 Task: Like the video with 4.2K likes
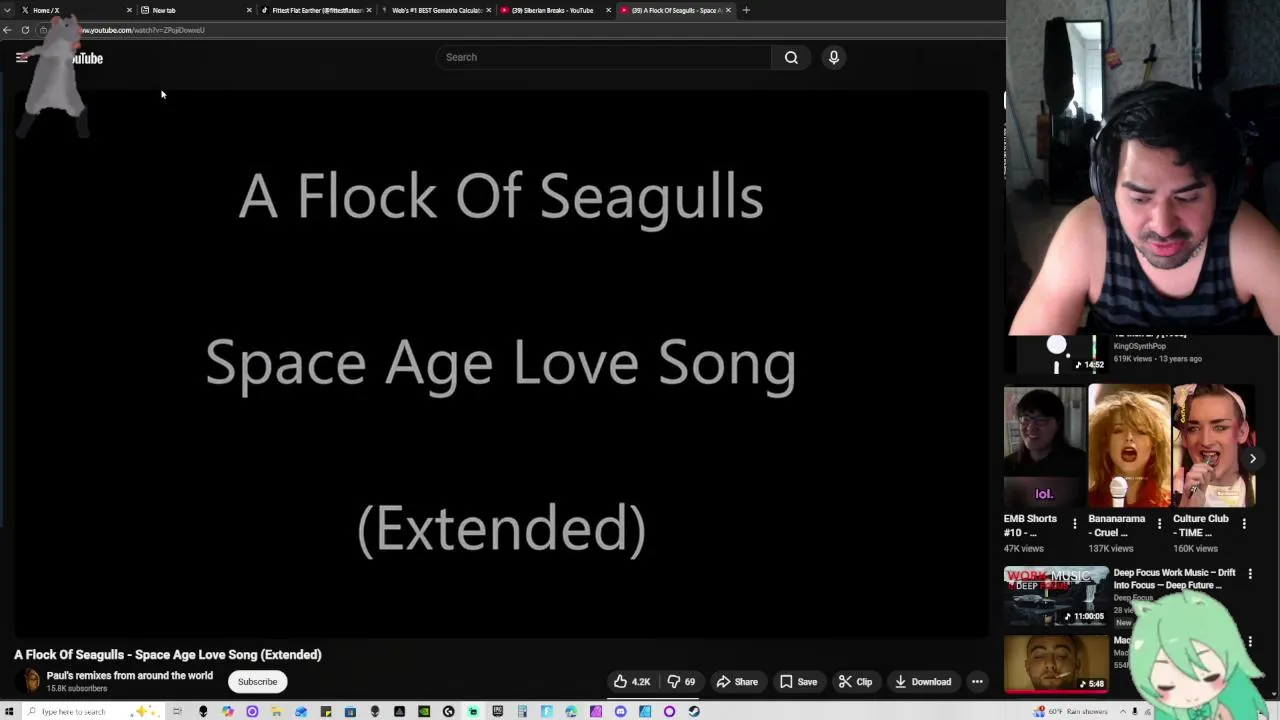click(632, 682)
